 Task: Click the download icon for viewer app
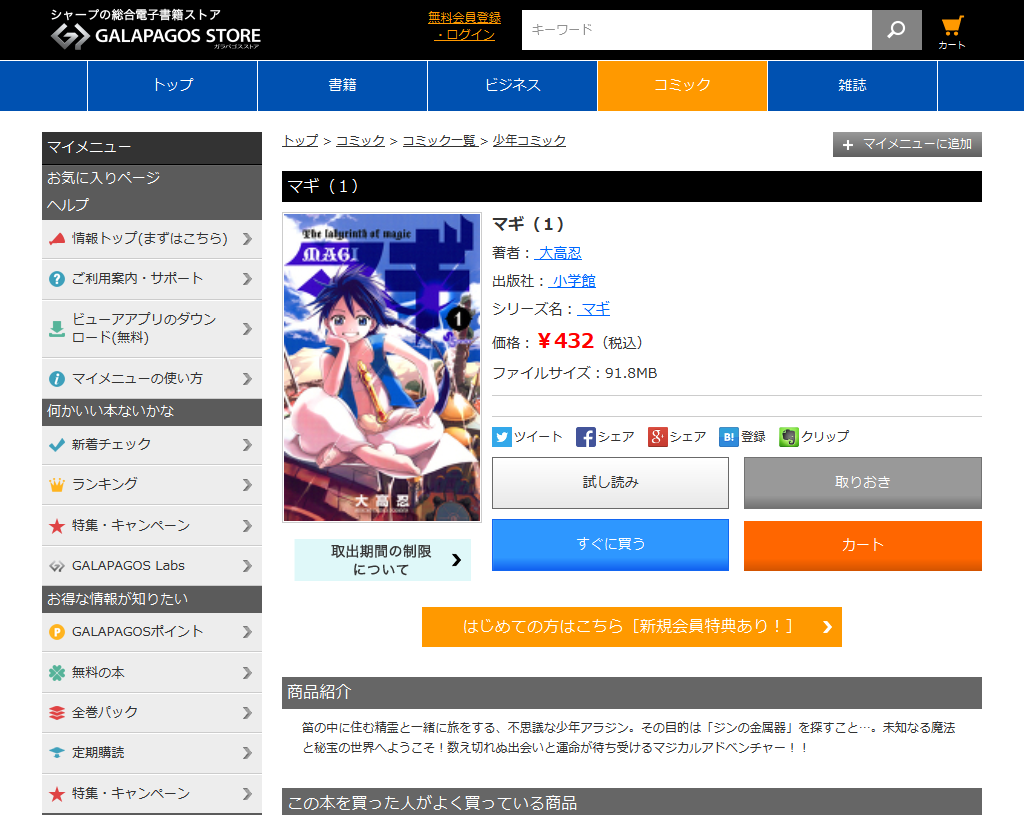(57, 328)
